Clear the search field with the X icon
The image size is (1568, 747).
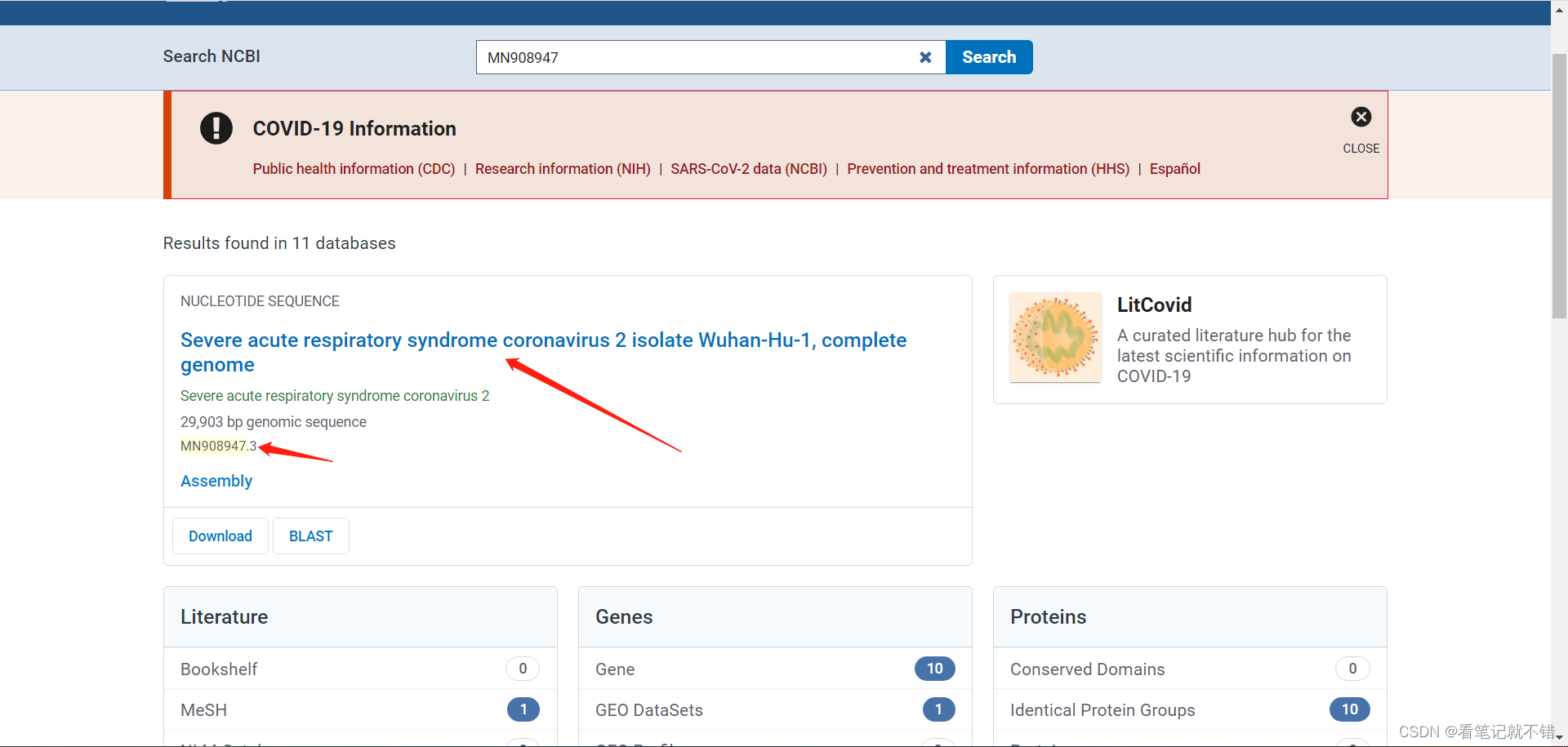[x=925, y=57]
